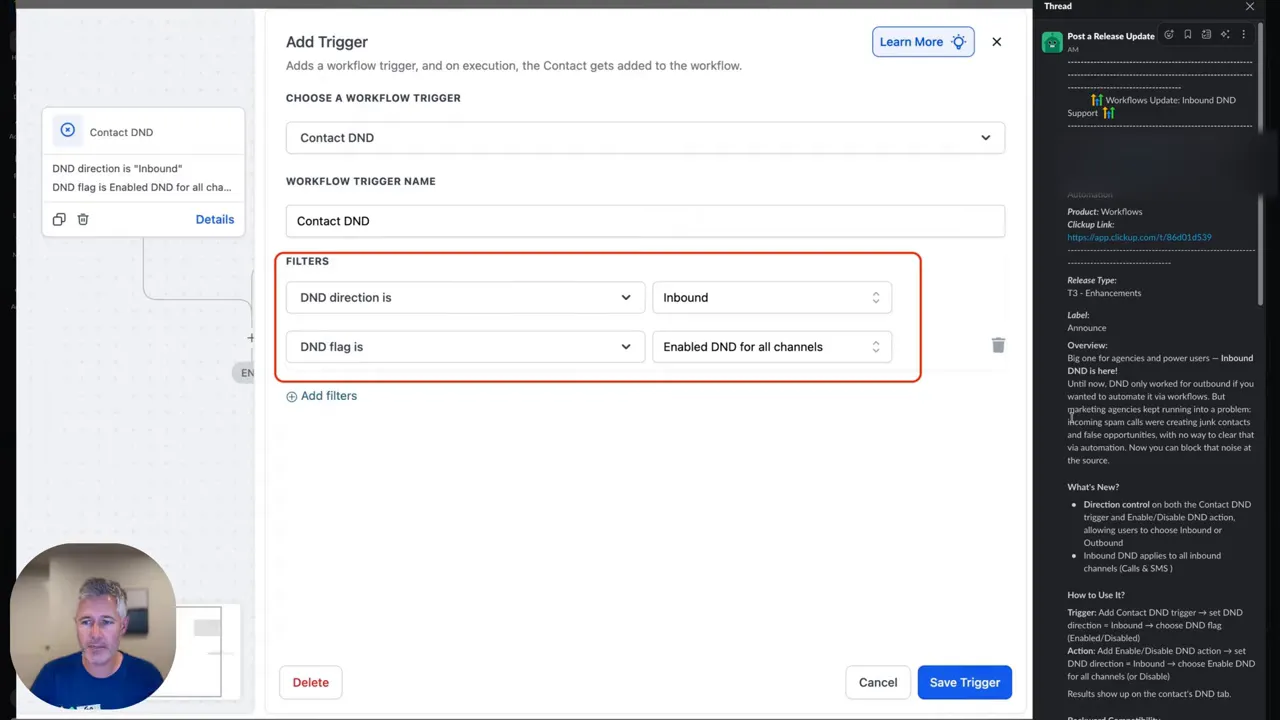Remove filter with the trash icon
This screenshot has height=720, width=1280.
(x=998, y=345)
